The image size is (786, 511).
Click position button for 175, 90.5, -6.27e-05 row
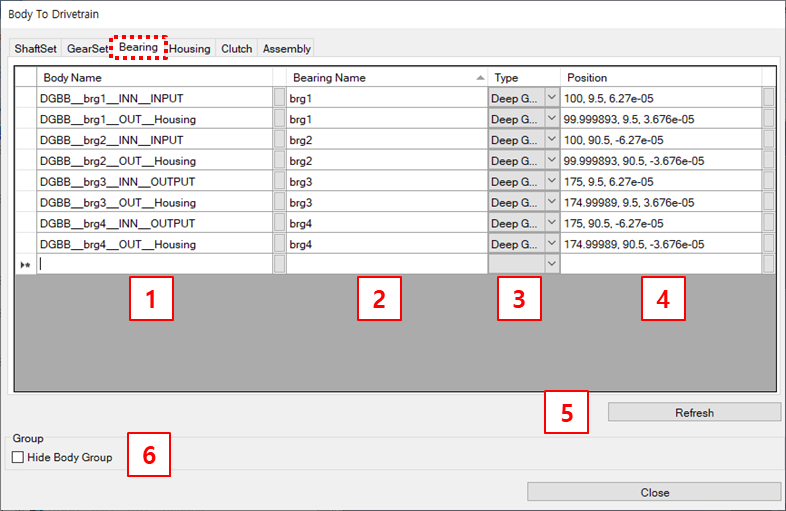tap(768, 222)
